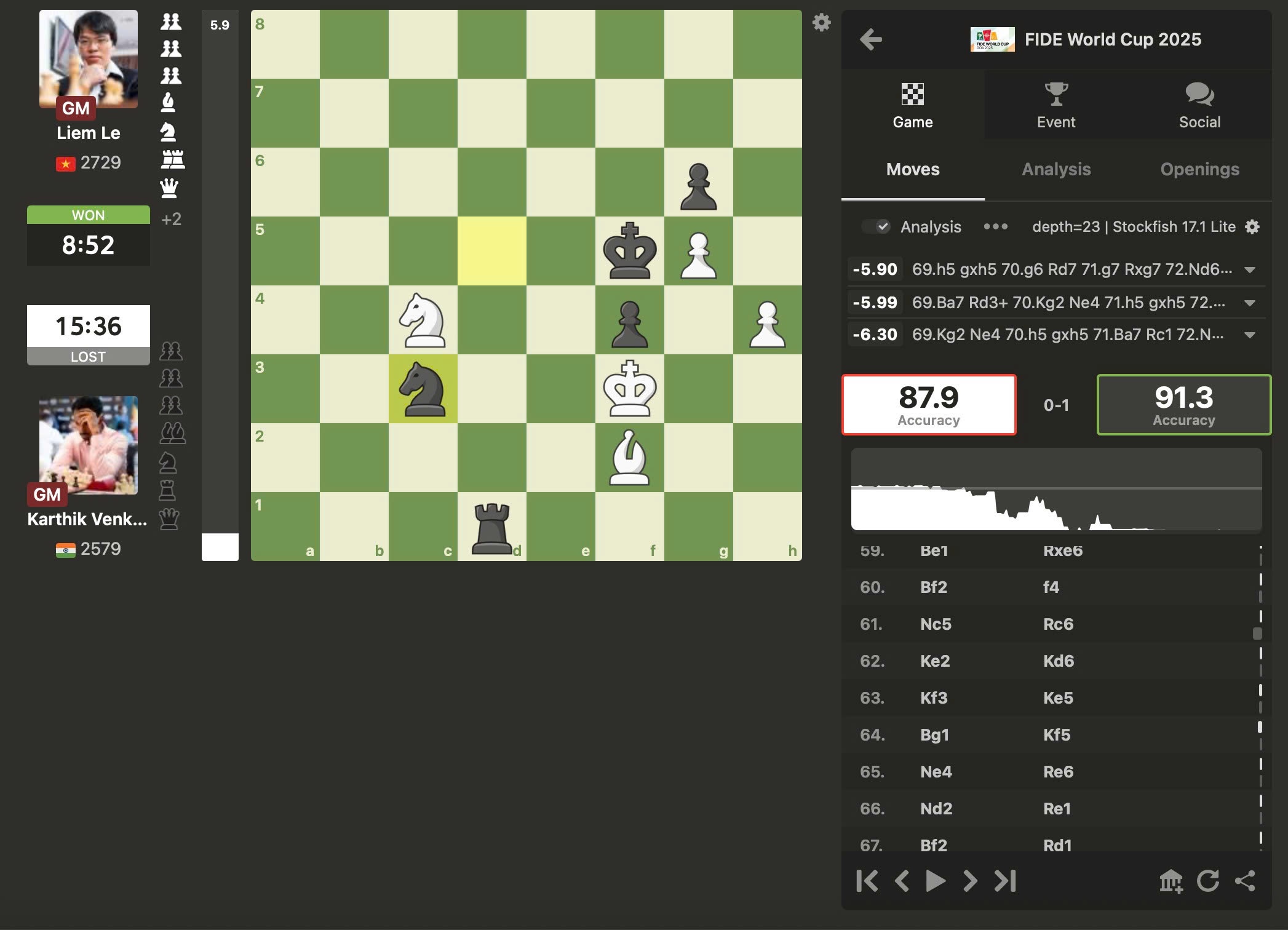Select move 65. Ne4 in list
This screenshot has height=930, width=1288.
pos(936,772)
